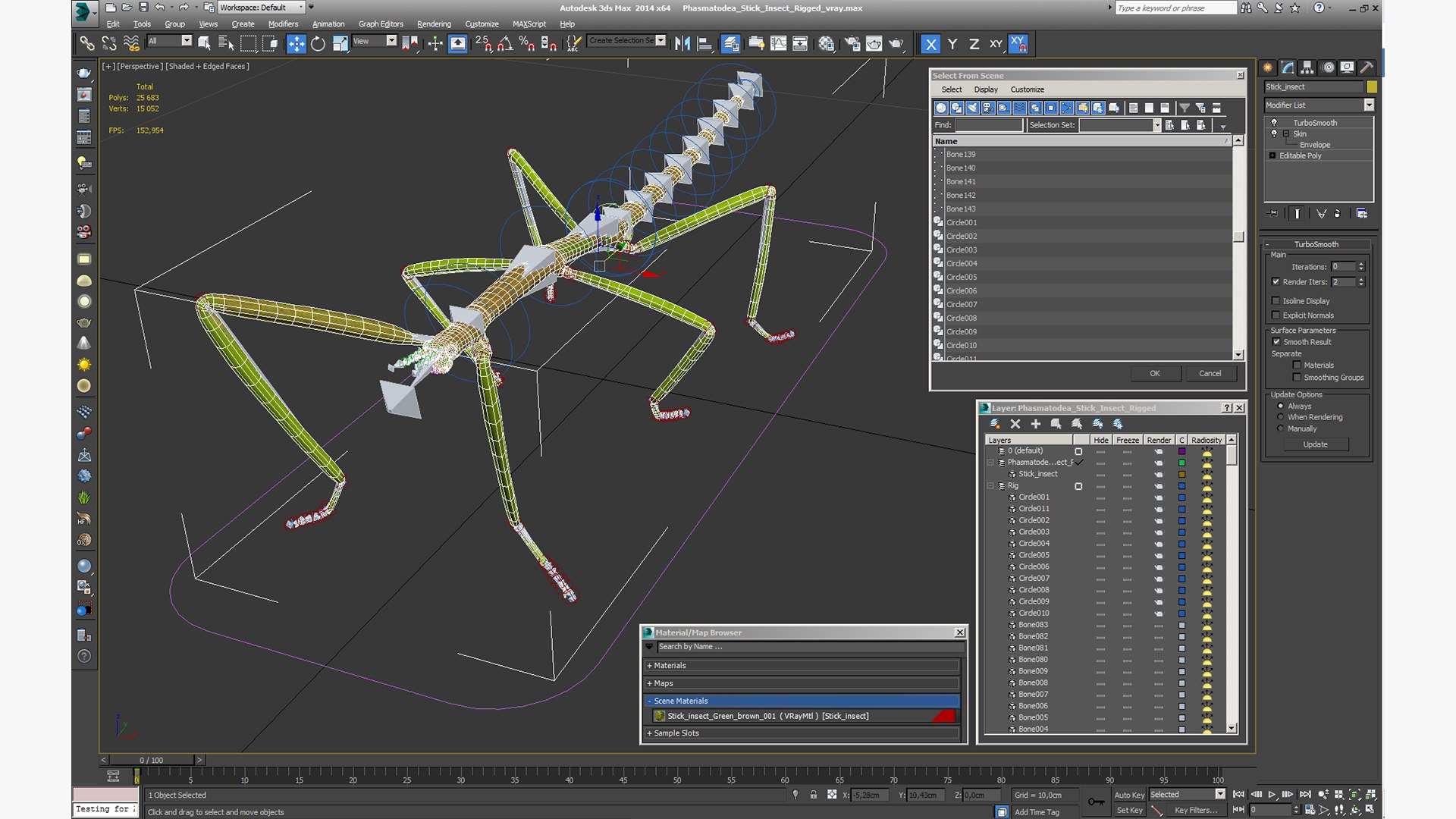The height and width of the screenshot is (819, 1456).
Task: Switch to the Create panel star icon
Action: (x=1268, y=67)
